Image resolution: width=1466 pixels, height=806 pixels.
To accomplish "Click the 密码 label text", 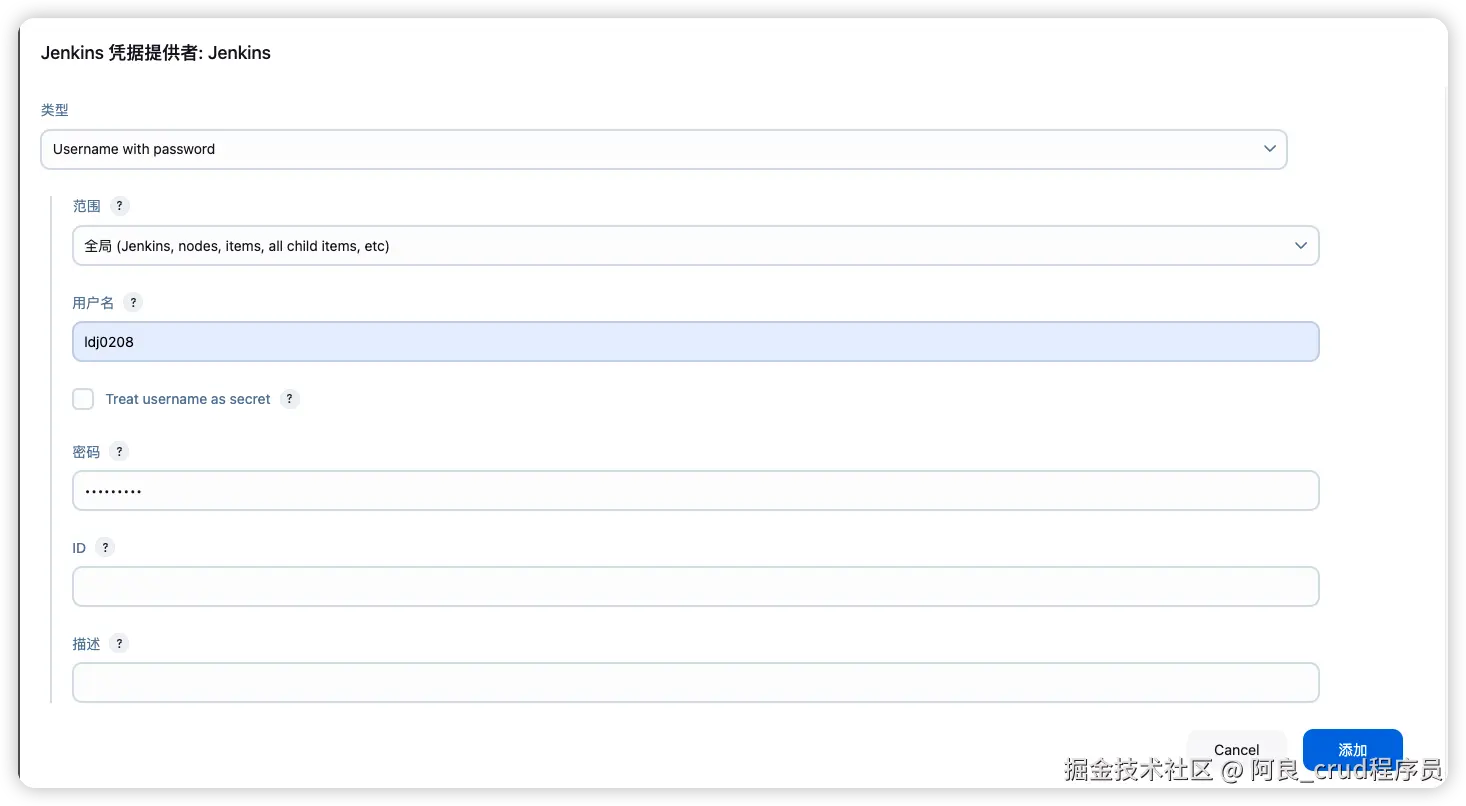I will click(87, 452).
